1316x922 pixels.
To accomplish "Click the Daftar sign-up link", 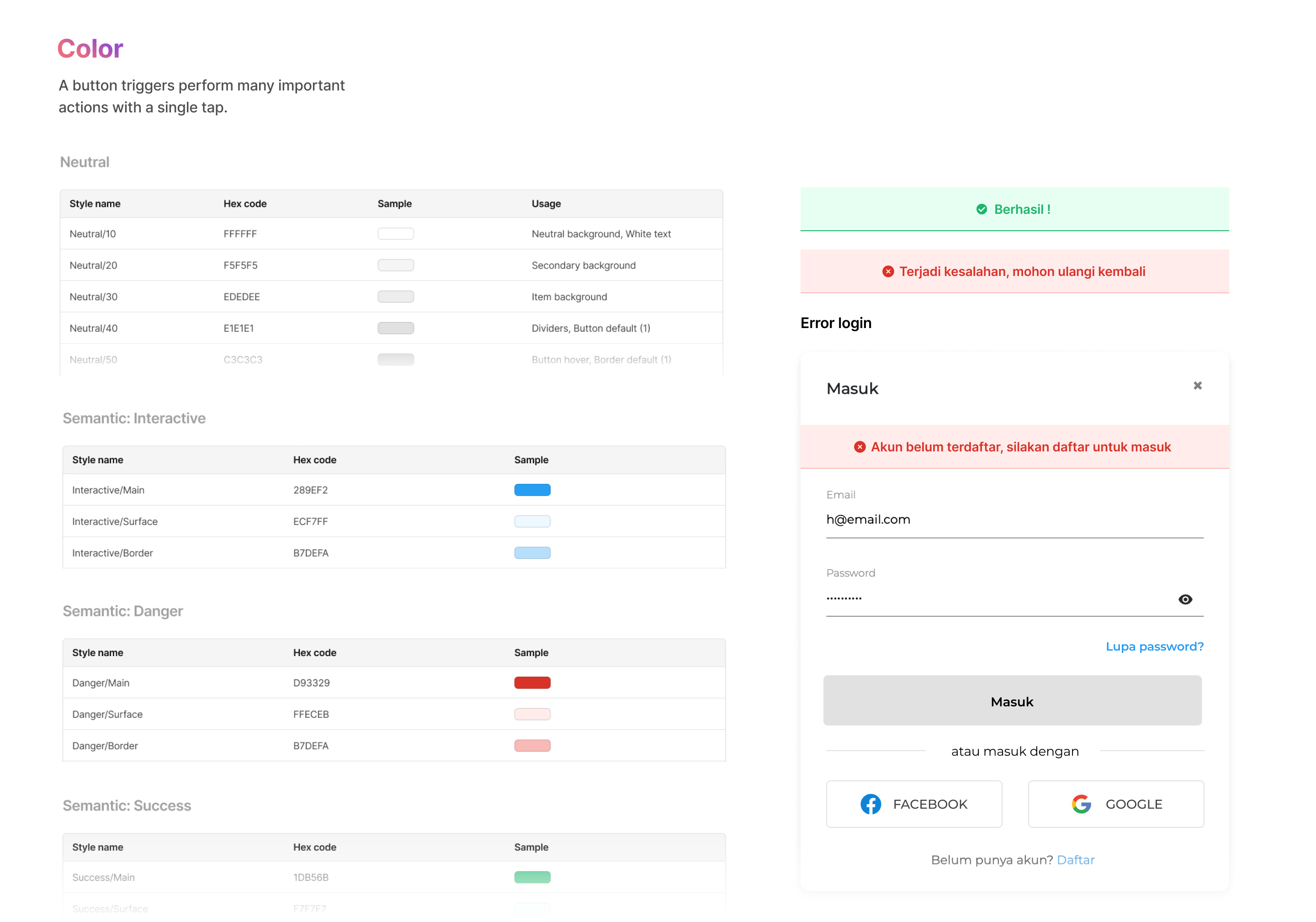I will tap(1075, 859).
